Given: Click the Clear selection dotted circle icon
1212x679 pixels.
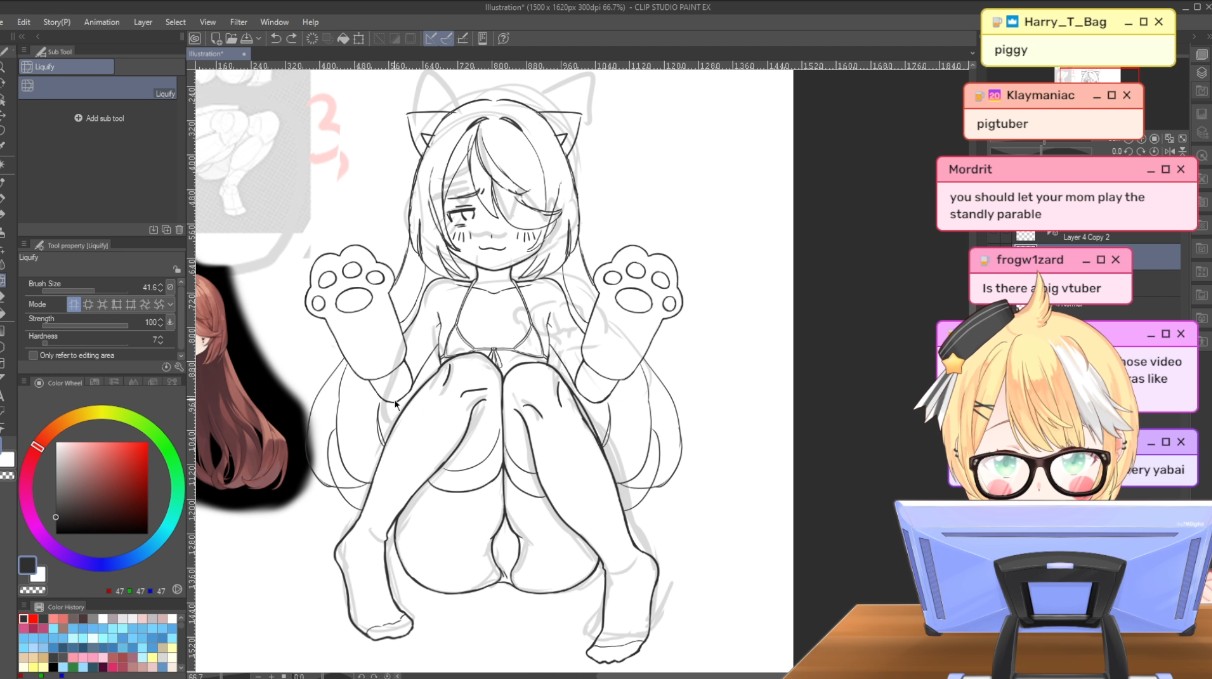Looking at the screenshot, I should point(312,38).
